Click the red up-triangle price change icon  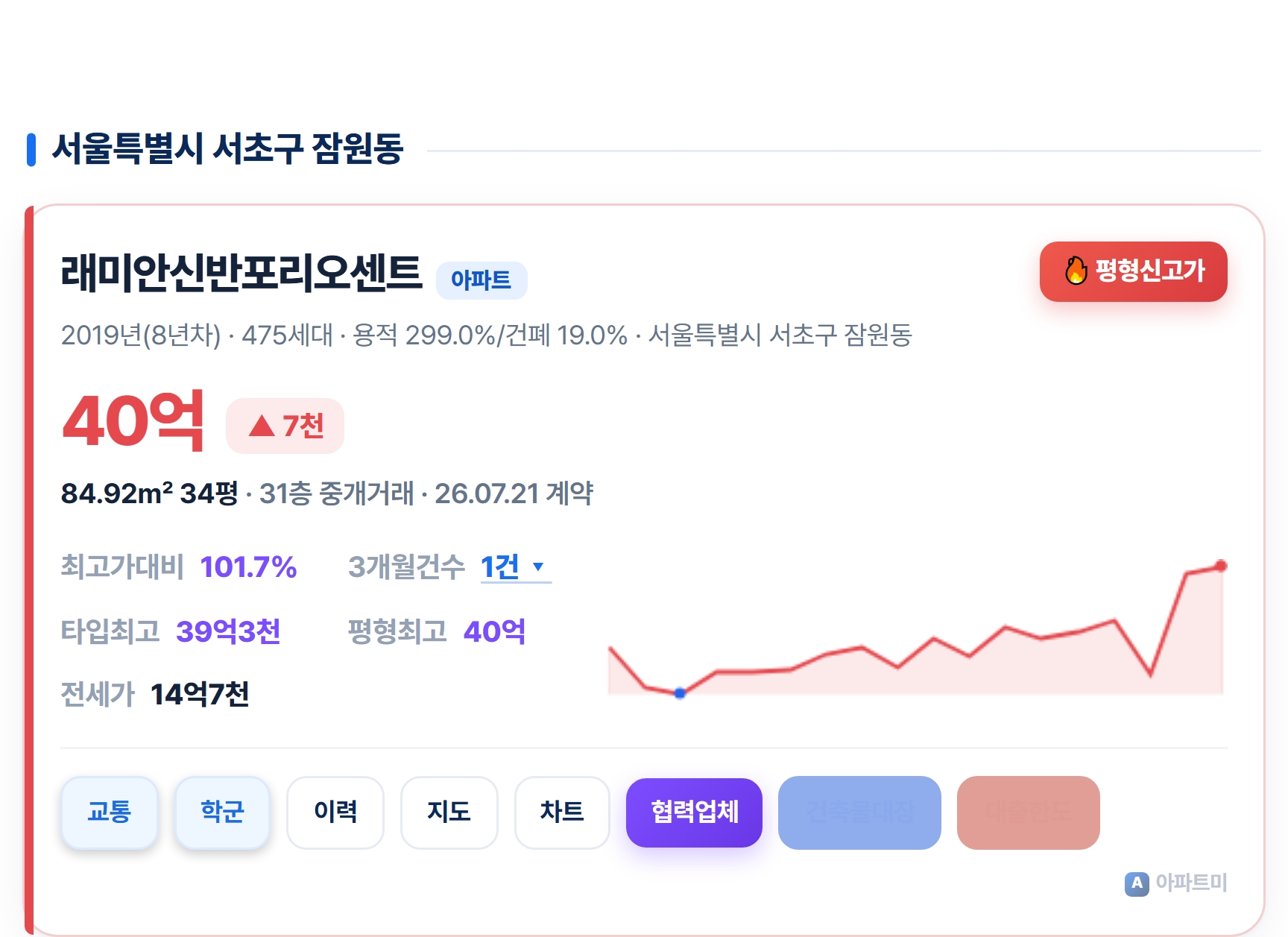(262, 426)
